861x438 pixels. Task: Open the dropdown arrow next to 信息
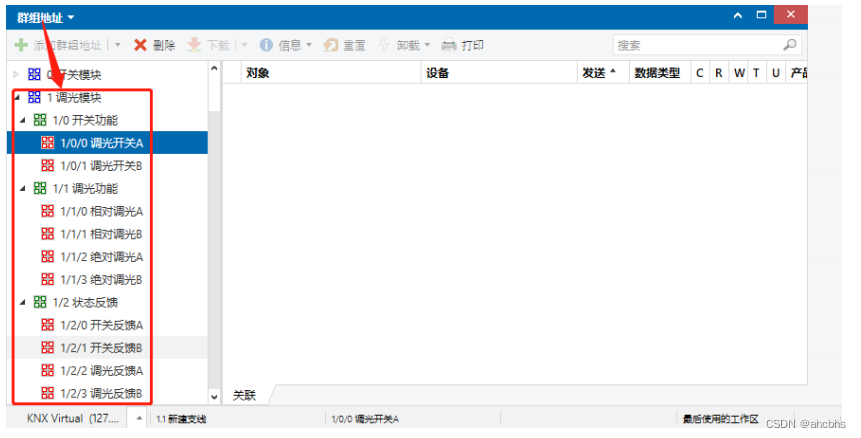[309, 45]
